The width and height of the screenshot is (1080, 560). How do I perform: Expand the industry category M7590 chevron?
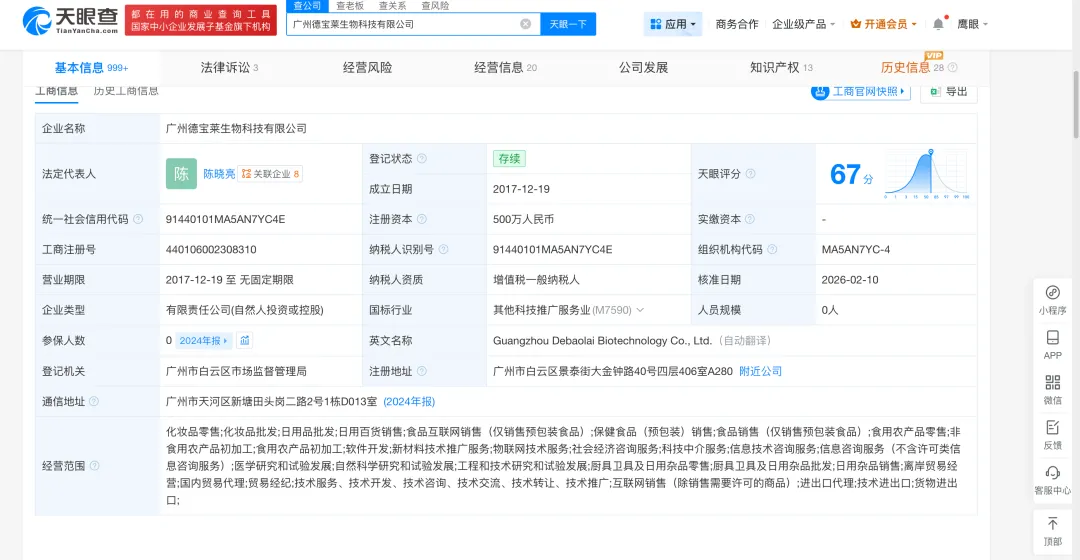point(641,310)
